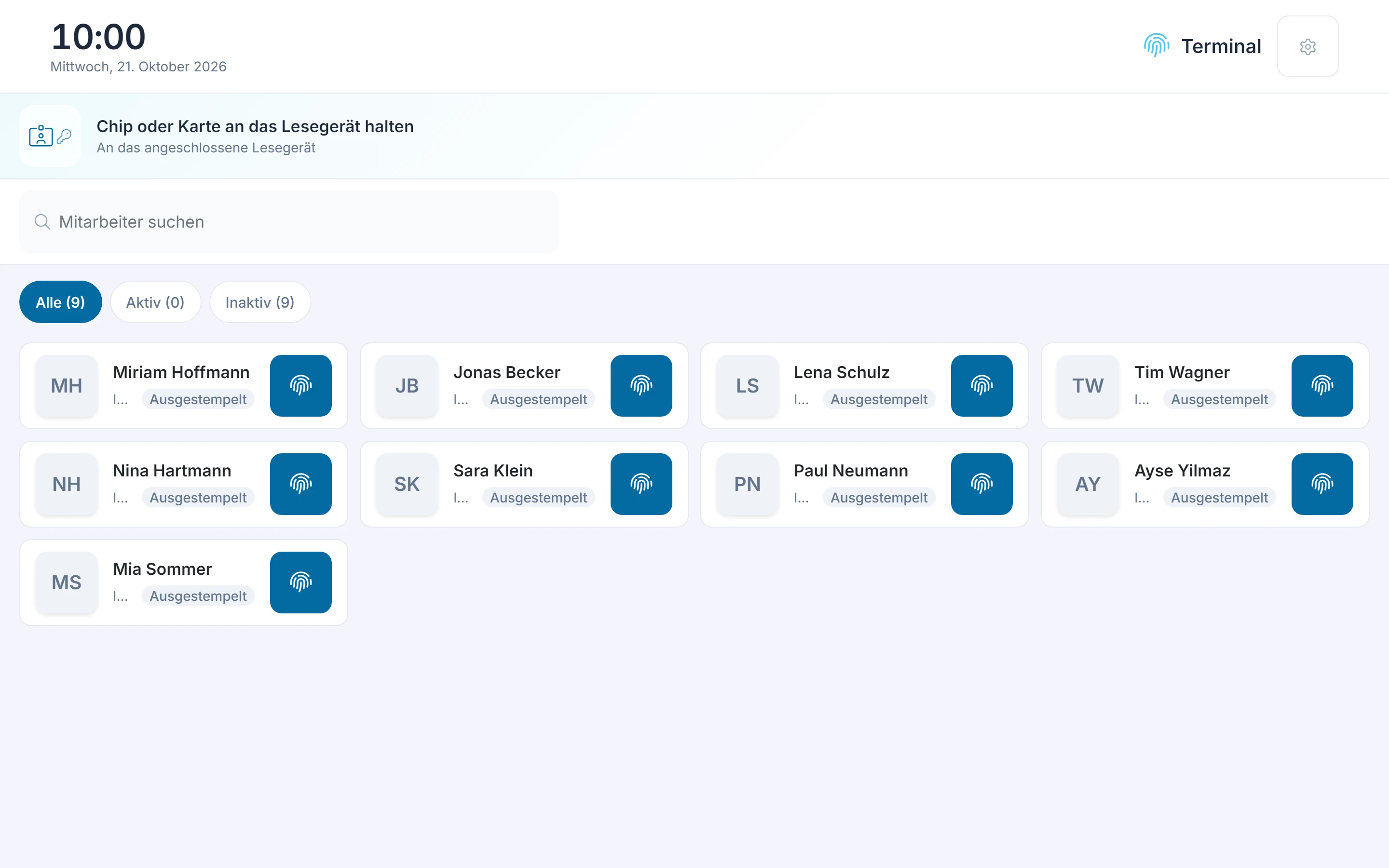Focus the Mitarbeiter suchen search field
Viewport: 1389px width, 868px height.
tap(289, 222)
